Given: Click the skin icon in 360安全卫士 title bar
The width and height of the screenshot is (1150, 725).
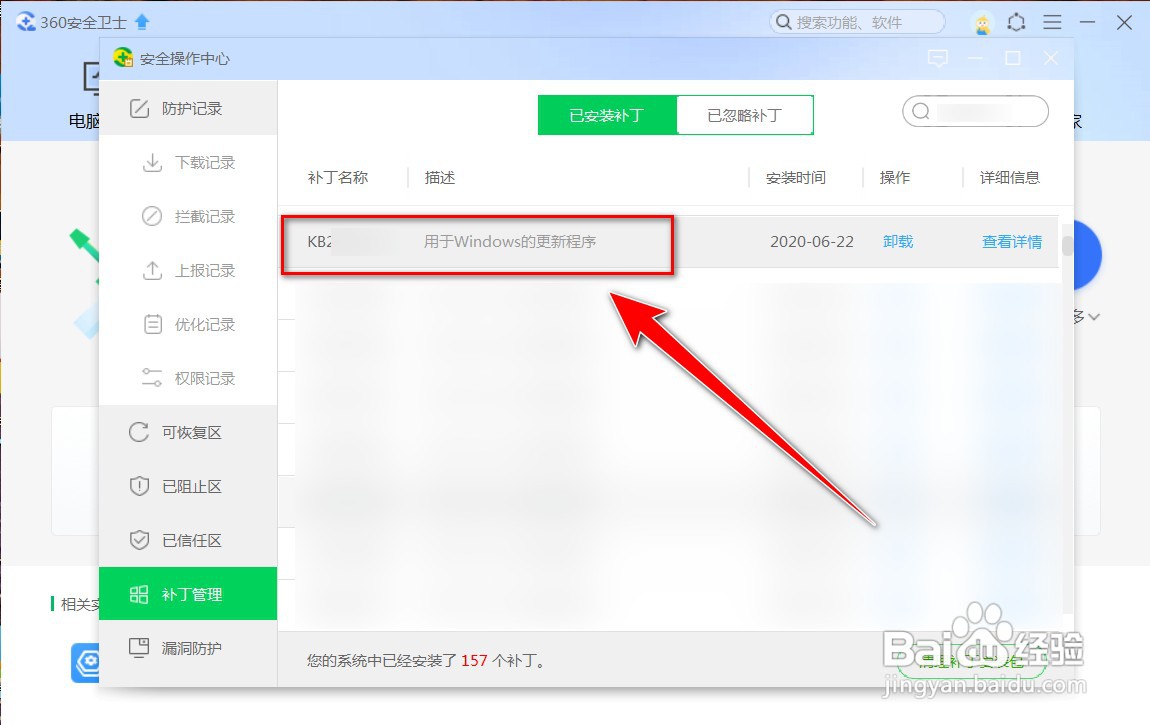Looking at the screenshot, I should tap(1017, 23).
